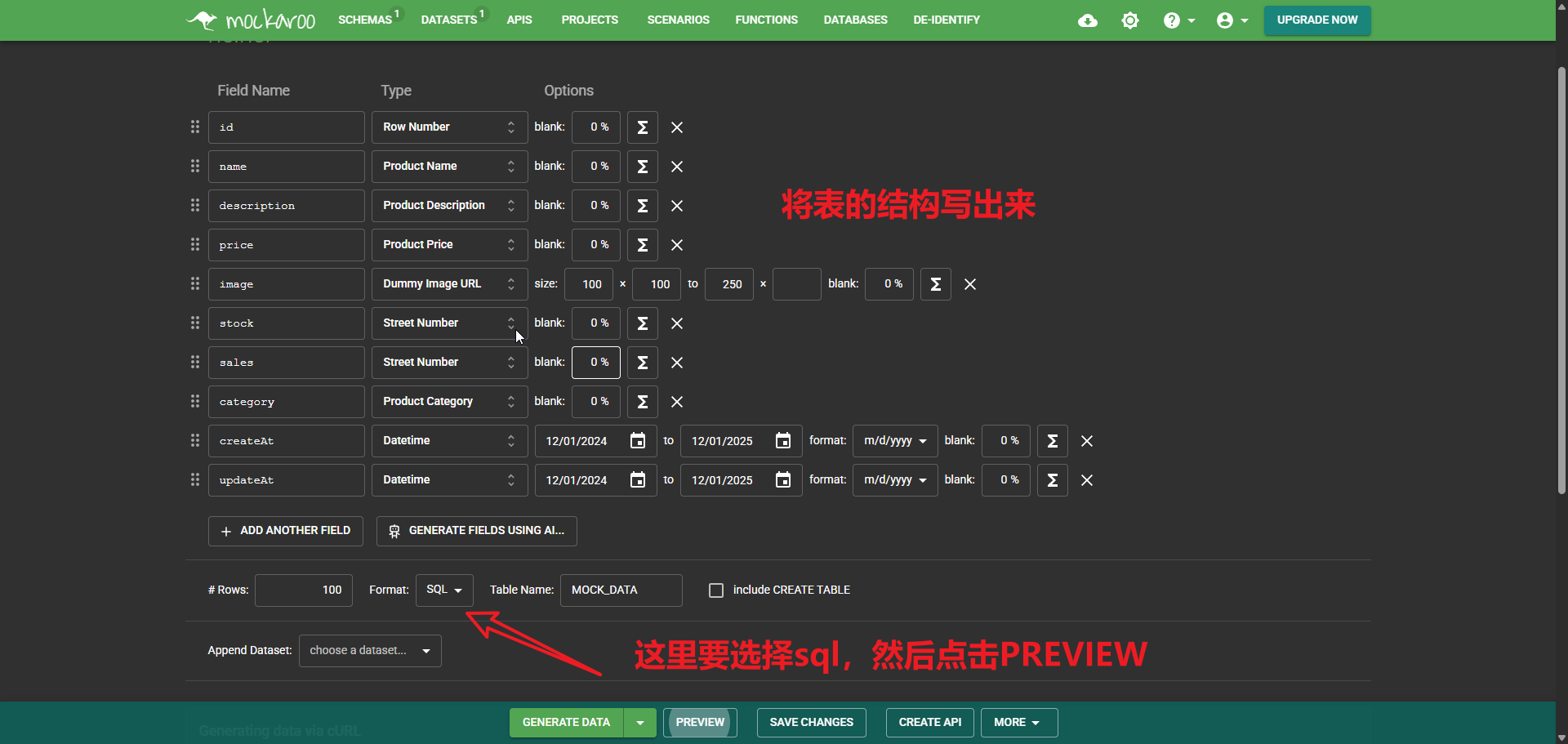Change type selector showing Product Category
Viewport: 1568px width, 744px height.
click(448, 402)
